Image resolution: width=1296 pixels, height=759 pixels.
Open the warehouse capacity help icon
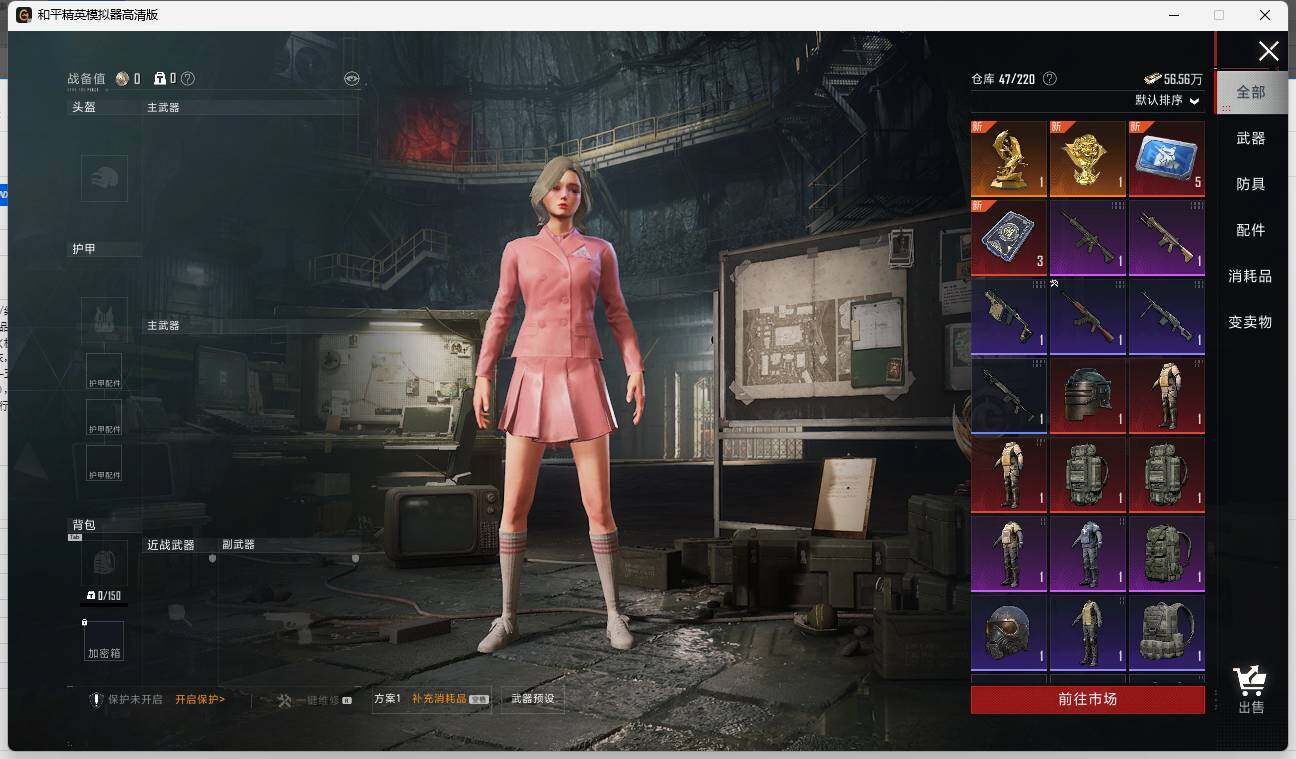pos(1049,79)
